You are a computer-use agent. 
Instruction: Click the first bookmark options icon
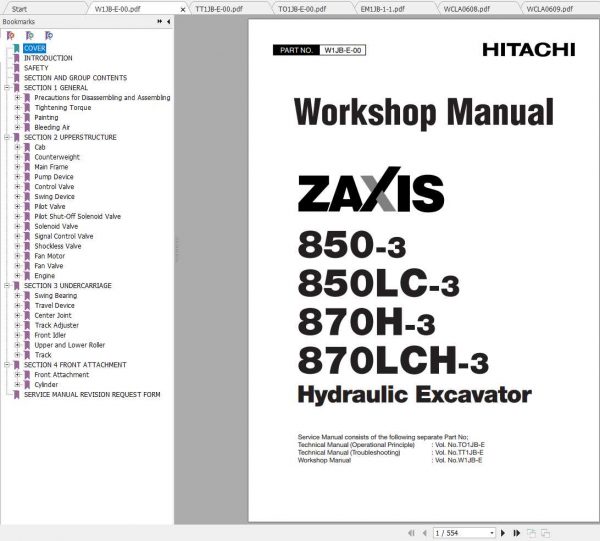pos(10,36)
